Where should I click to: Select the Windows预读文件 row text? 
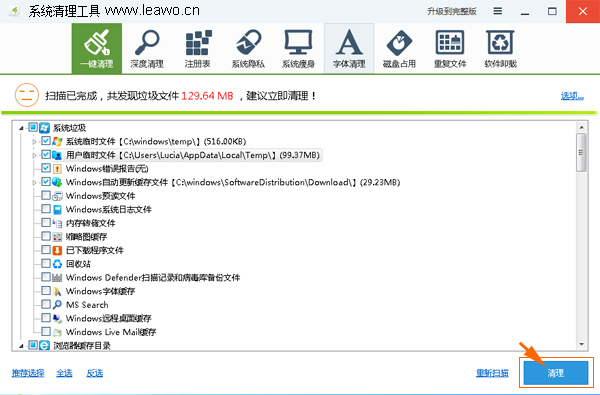[x=100, y=196]
